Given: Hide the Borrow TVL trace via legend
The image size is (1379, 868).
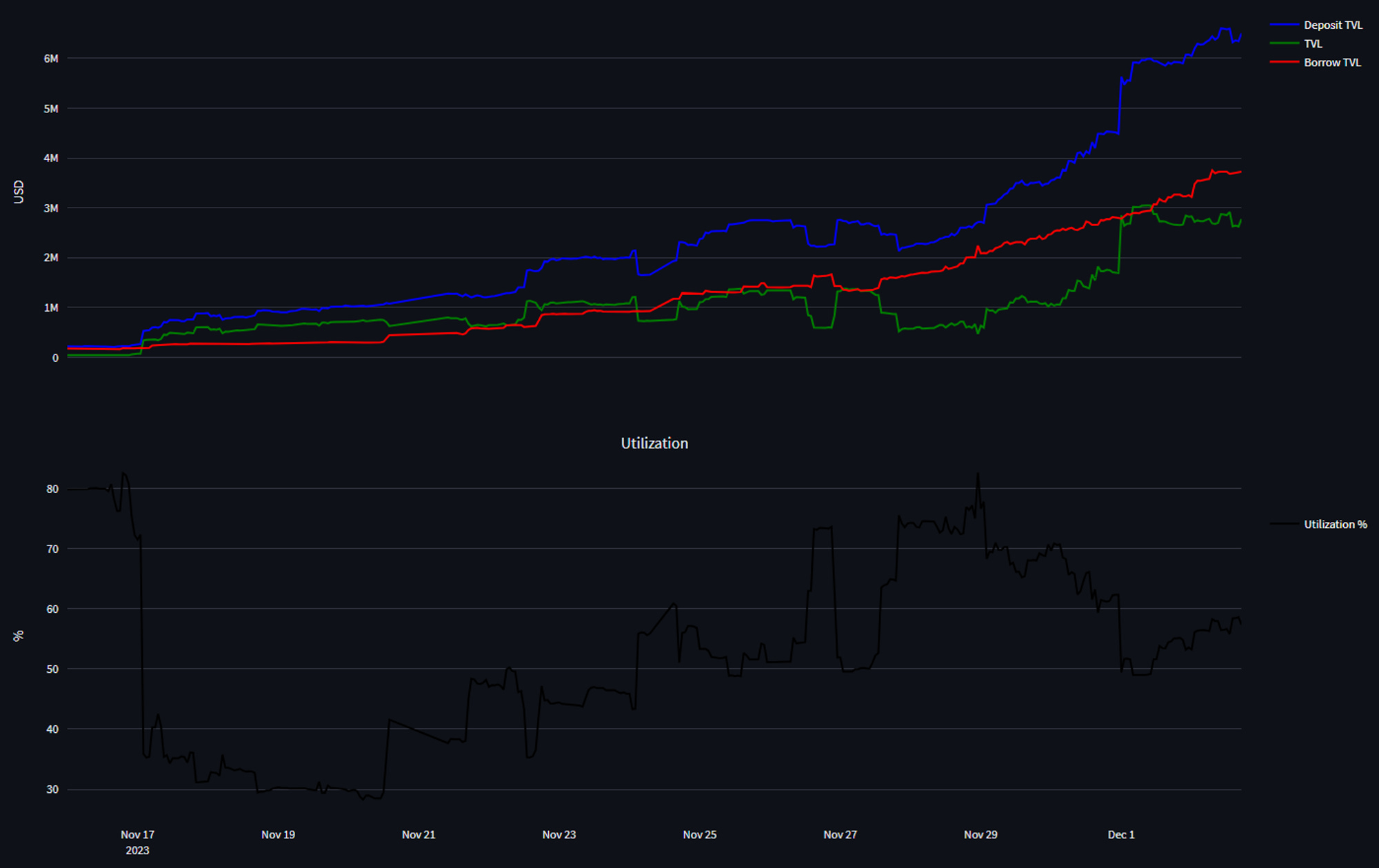Looking at the screenshot, I should pos(1331,62).
